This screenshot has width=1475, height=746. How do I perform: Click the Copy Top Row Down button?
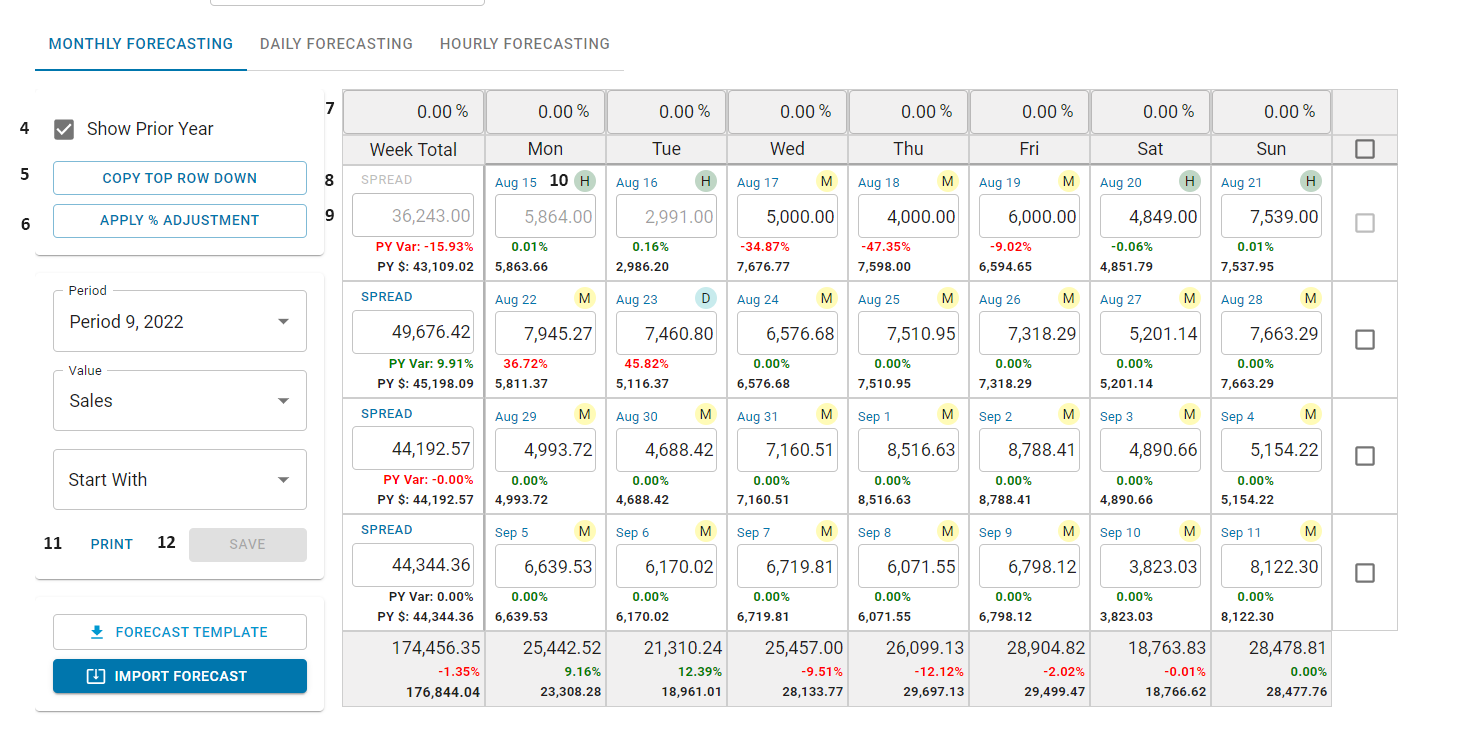click(x=180, y=178)
